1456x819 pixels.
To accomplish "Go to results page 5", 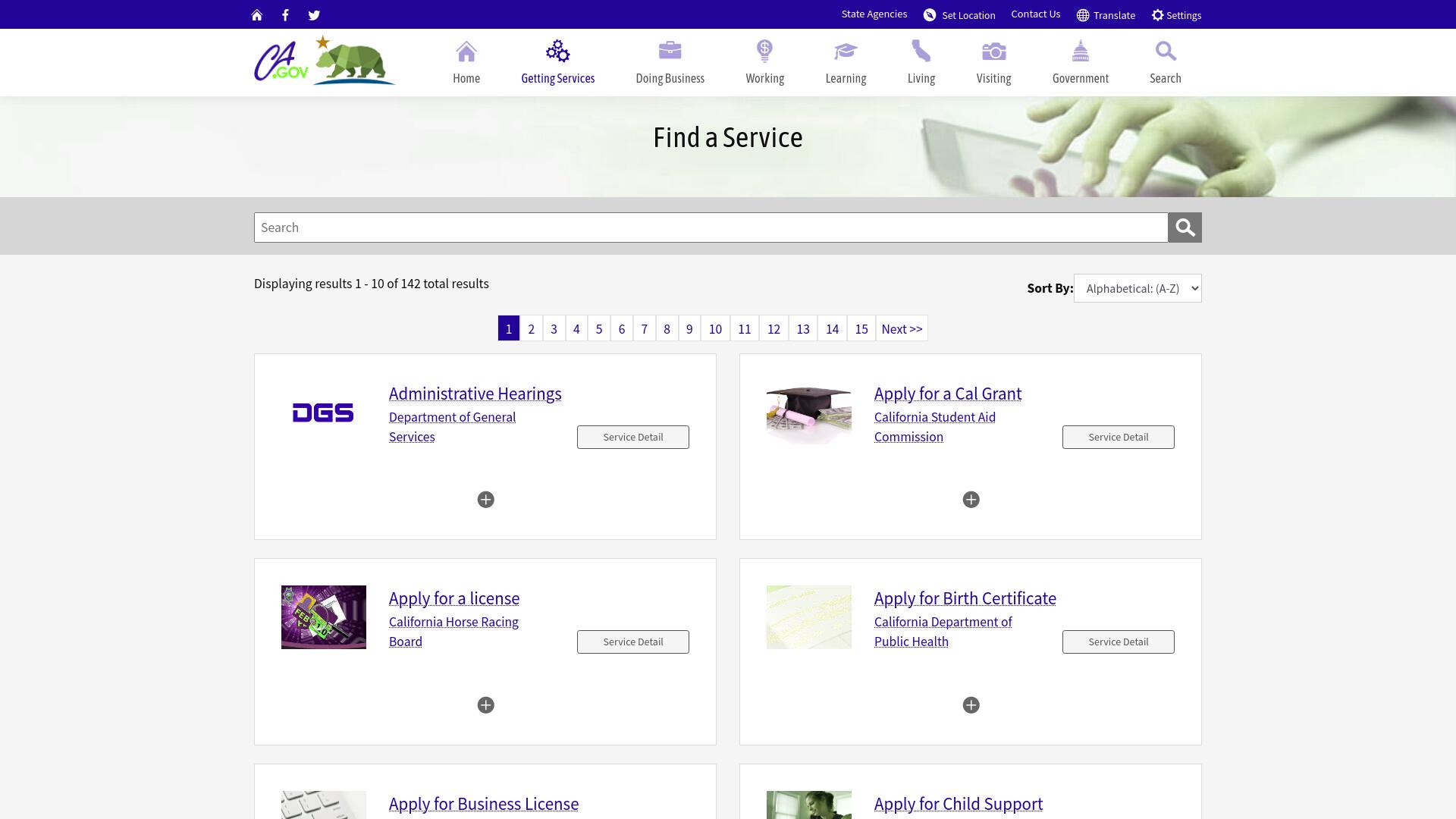I will (x=599, y=328).
